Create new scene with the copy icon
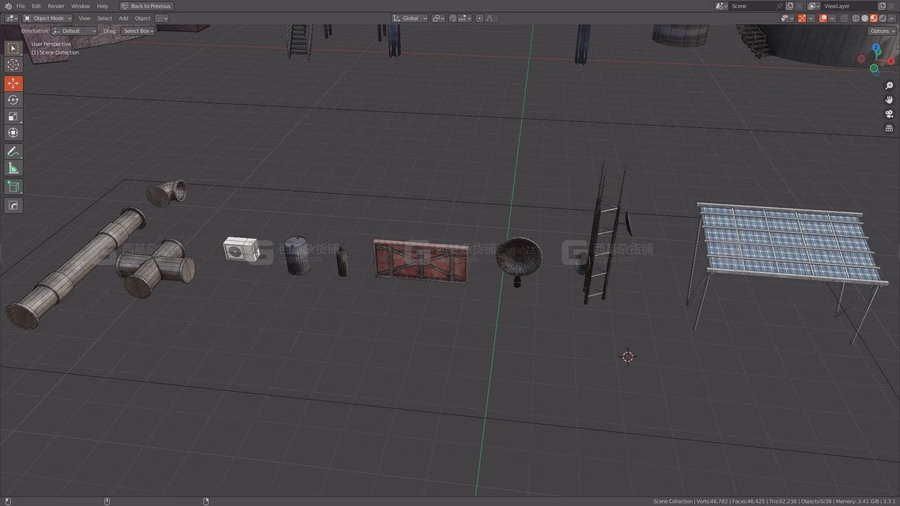This screenshot has width=900, height=506. coord(790,6)
